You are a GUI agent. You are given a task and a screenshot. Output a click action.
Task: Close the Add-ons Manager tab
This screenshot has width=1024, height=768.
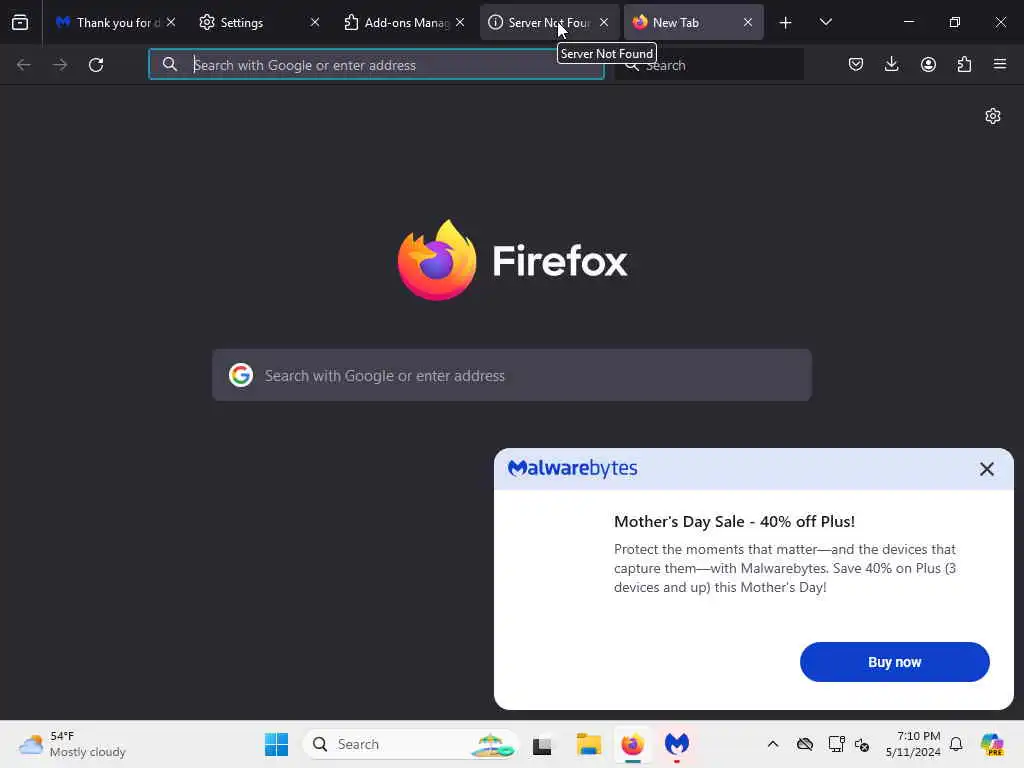460,22
